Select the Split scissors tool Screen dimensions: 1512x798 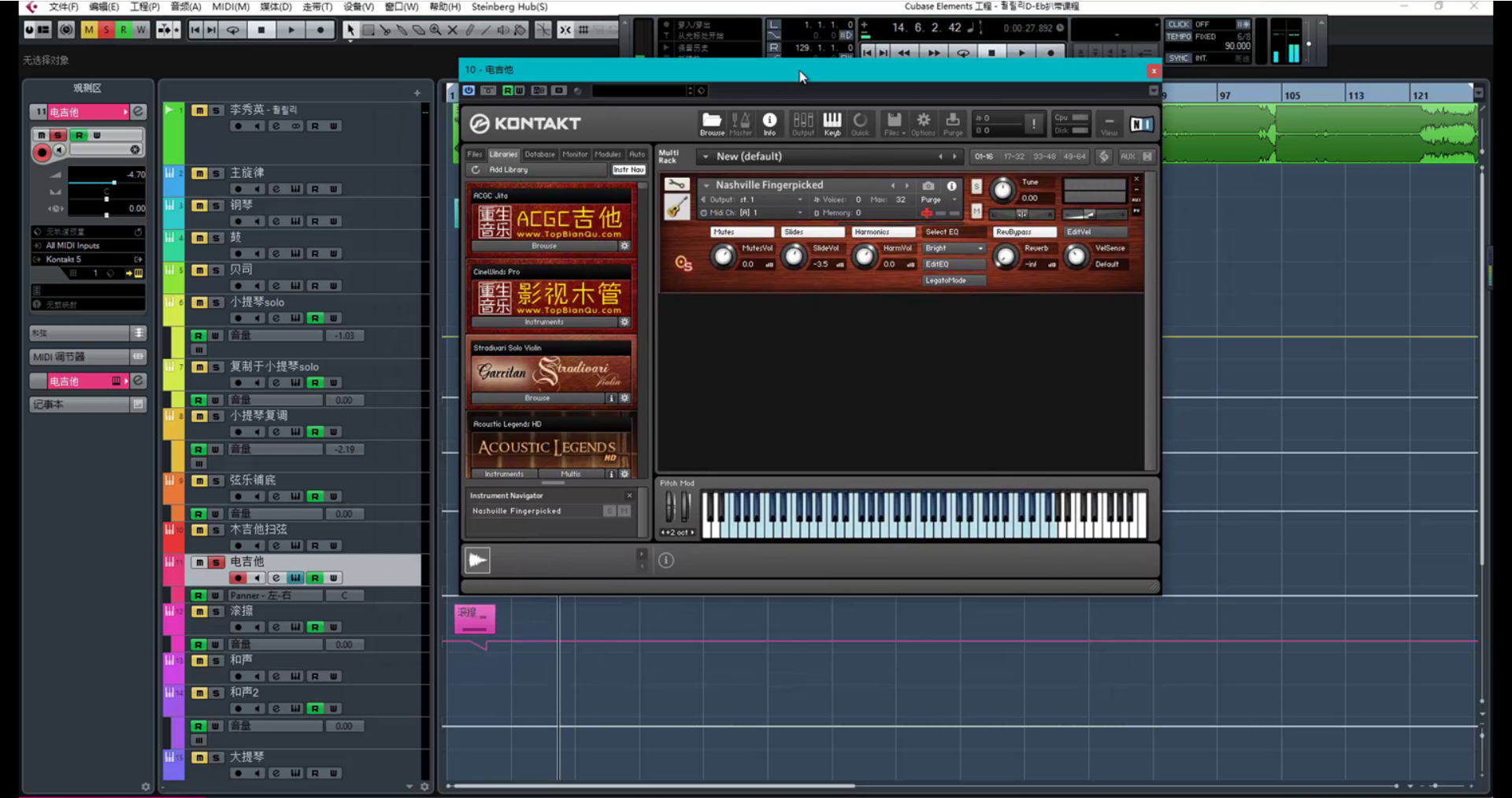[x=385, y=30]
